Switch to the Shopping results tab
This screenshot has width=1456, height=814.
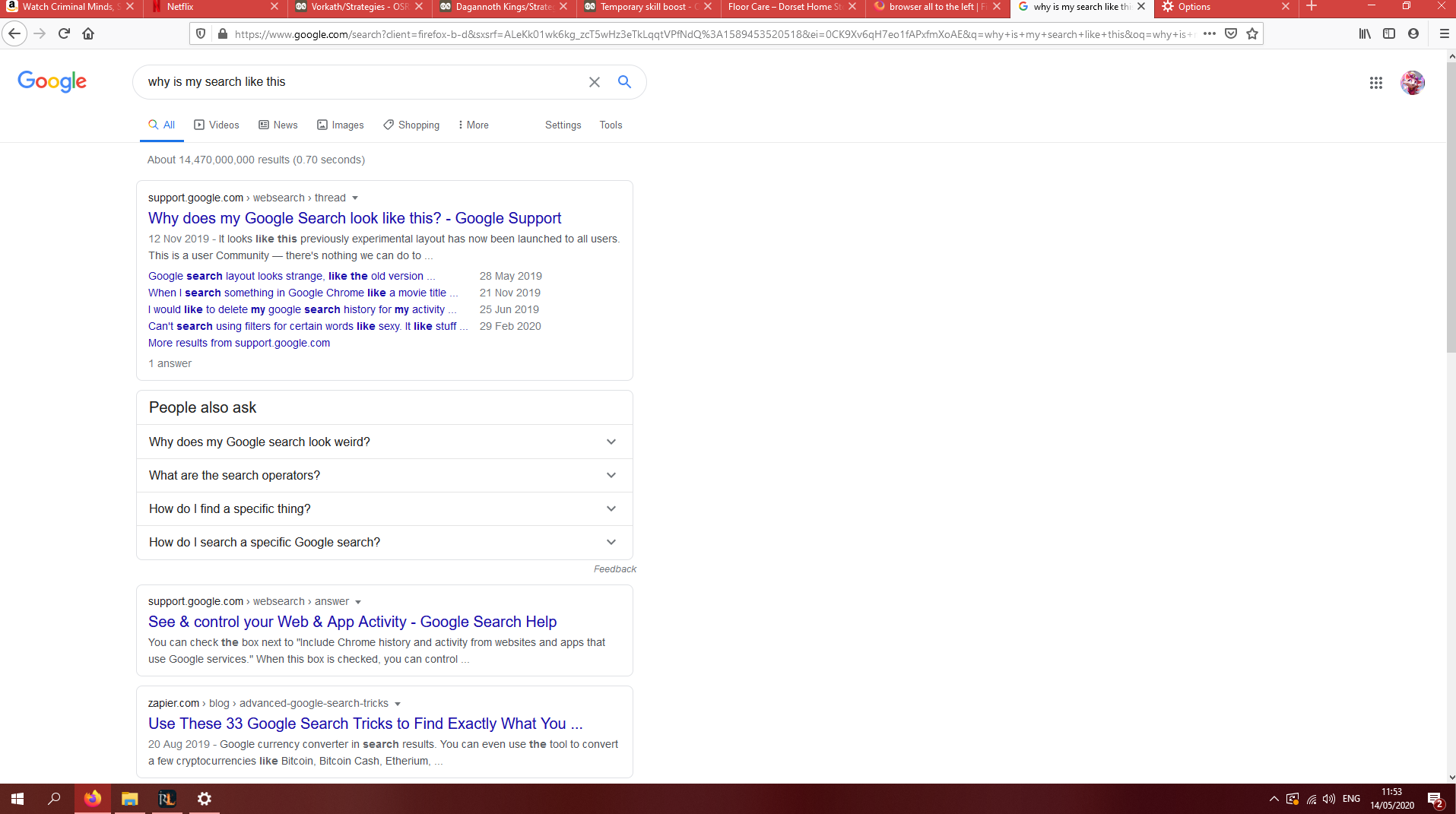(411, 125)
